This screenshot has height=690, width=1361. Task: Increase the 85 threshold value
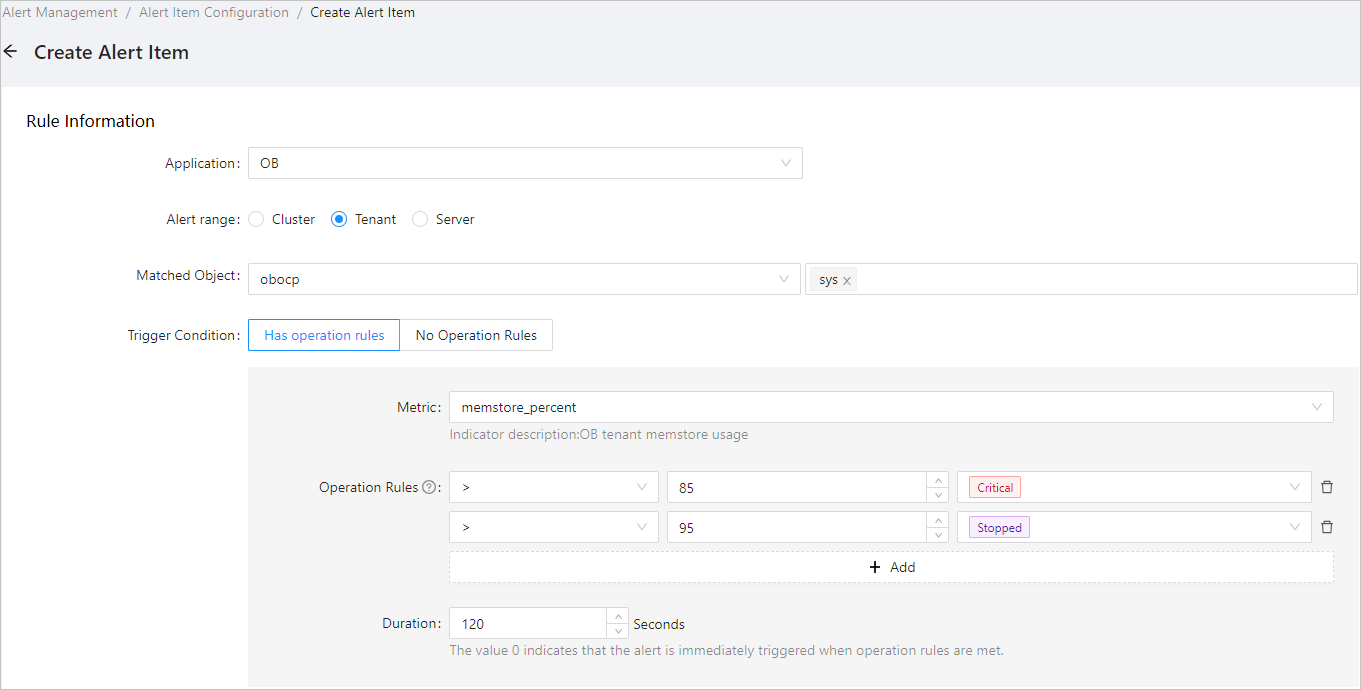coord(938,480)
